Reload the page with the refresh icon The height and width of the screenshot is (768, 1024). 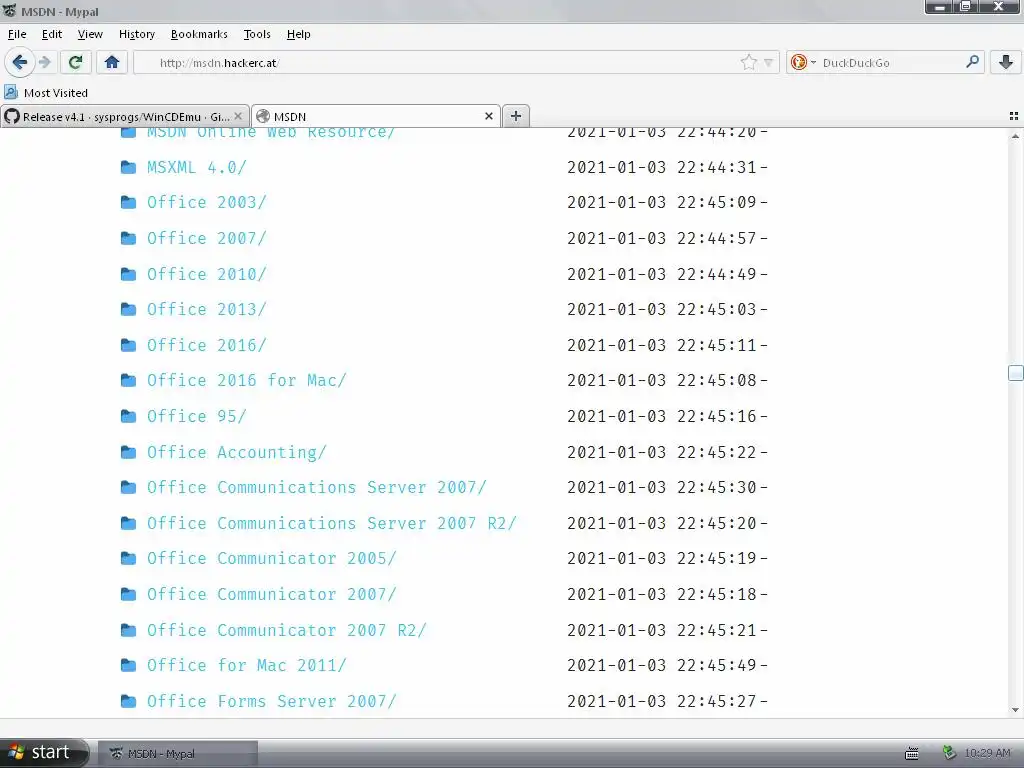coord(75,63)
